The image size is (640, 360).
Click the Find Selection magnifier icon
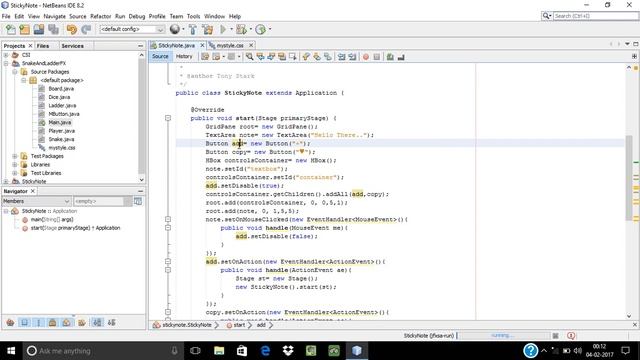(249, 57)
